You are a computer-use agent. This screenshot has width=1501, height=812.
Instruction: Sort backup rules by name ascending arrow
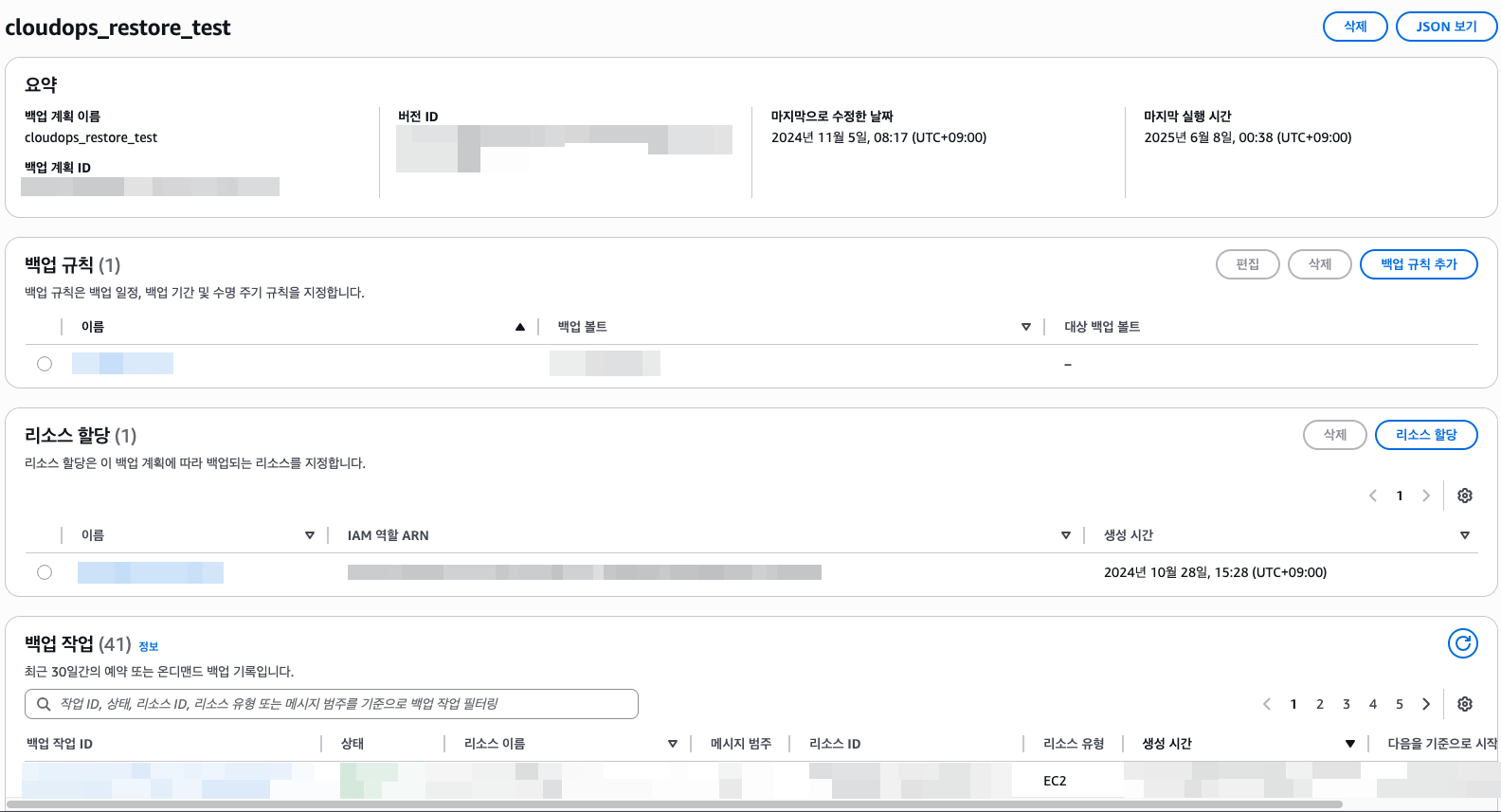point(519,327)
